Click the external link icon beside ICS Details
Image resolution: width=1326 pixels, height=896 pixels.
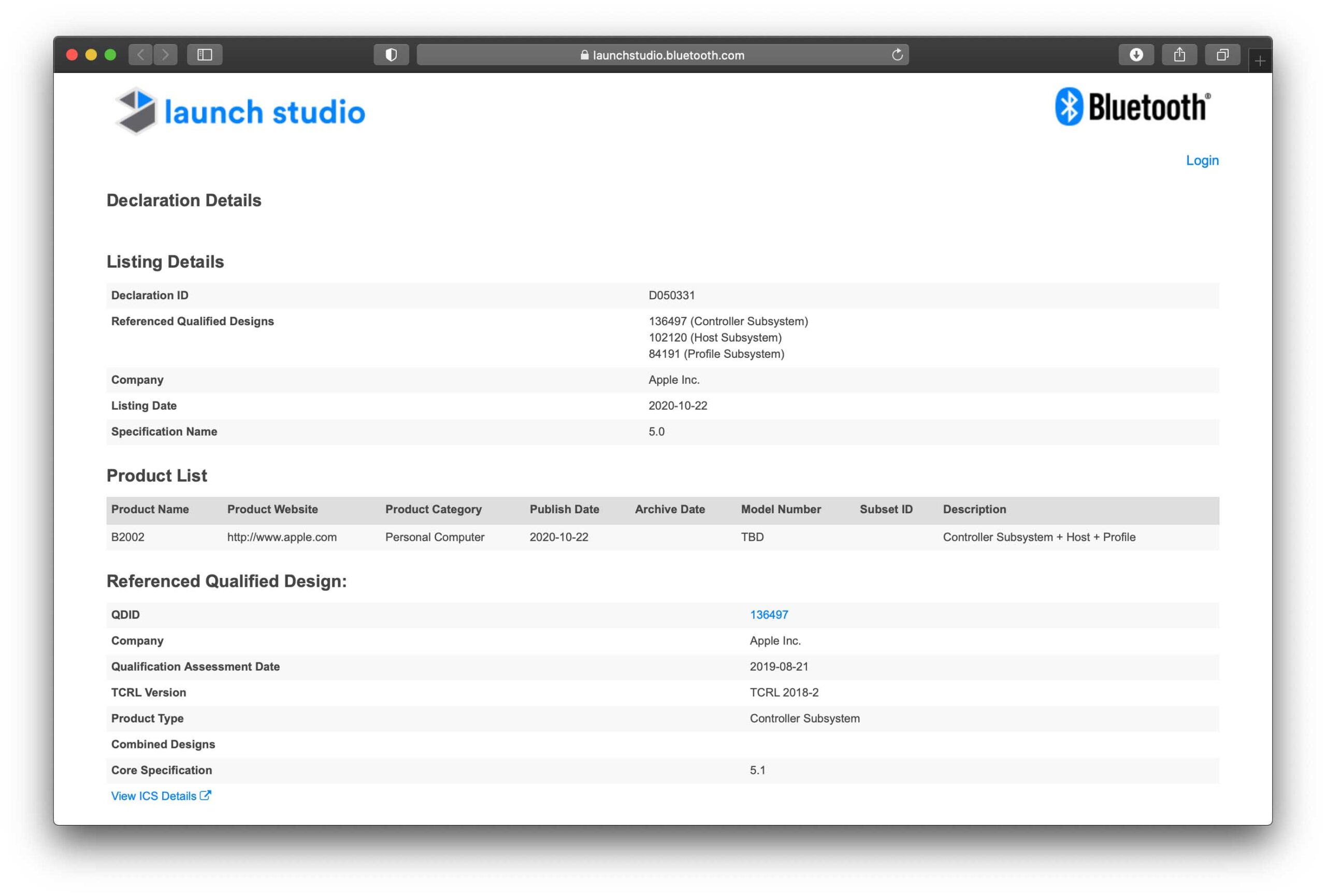tap(206, 796)
